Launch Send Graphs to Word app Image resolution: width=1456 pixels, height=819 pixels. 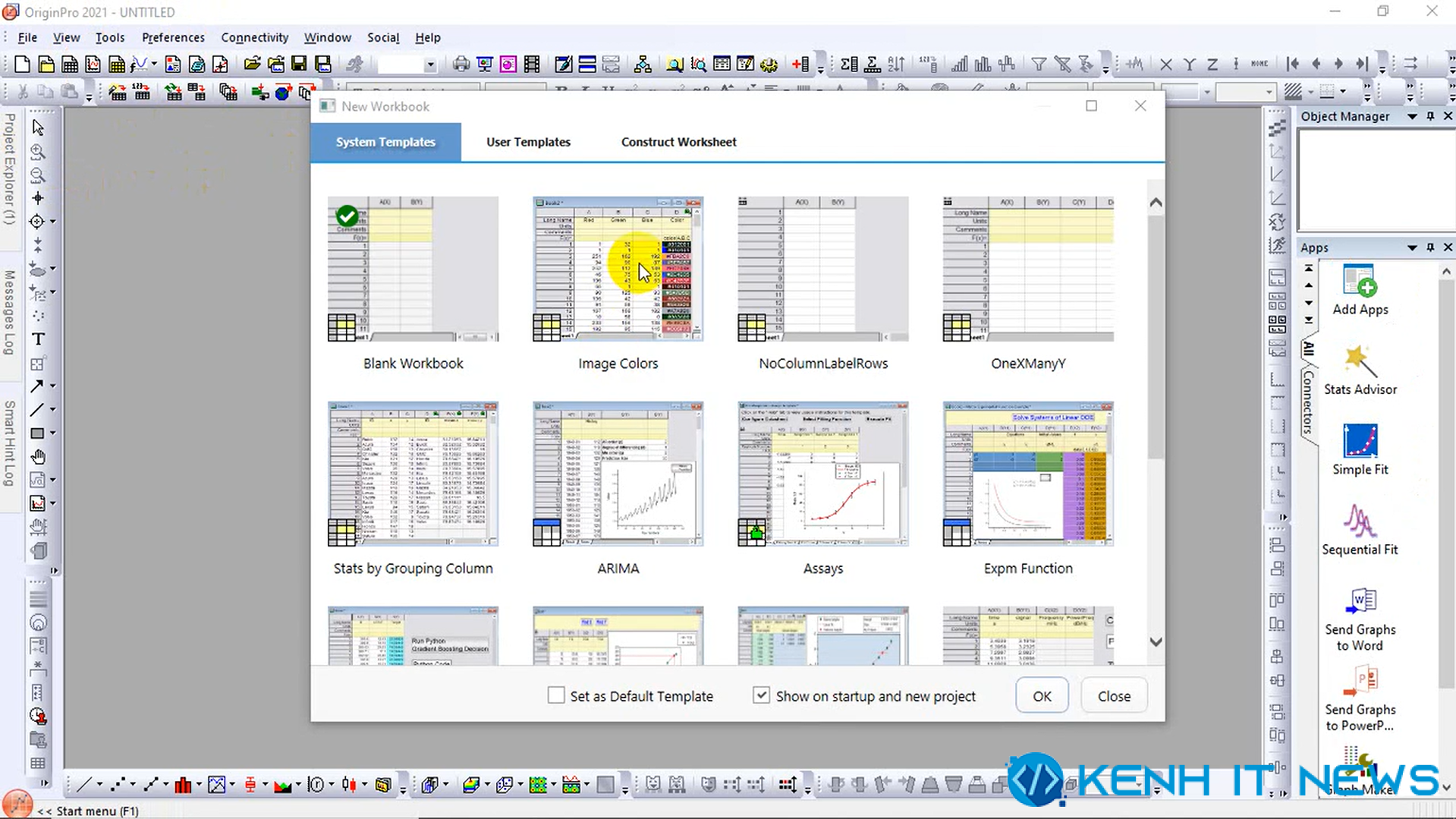coord(1360,602)
